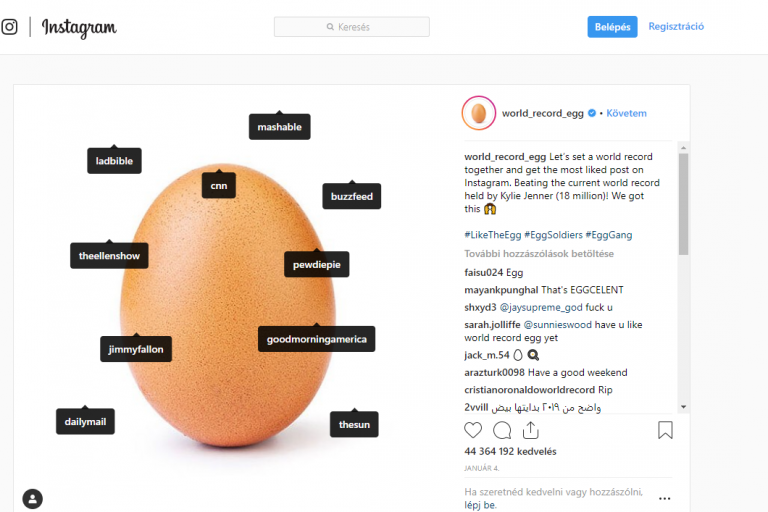Click the pewdiepie tag on the egg

[x=316, y=265]
